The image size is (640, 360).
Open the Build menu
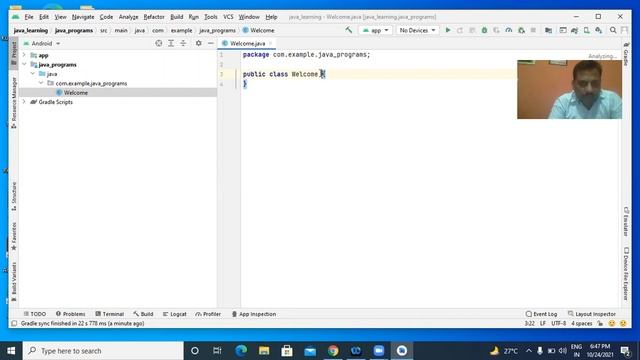[x=176, y=17]
